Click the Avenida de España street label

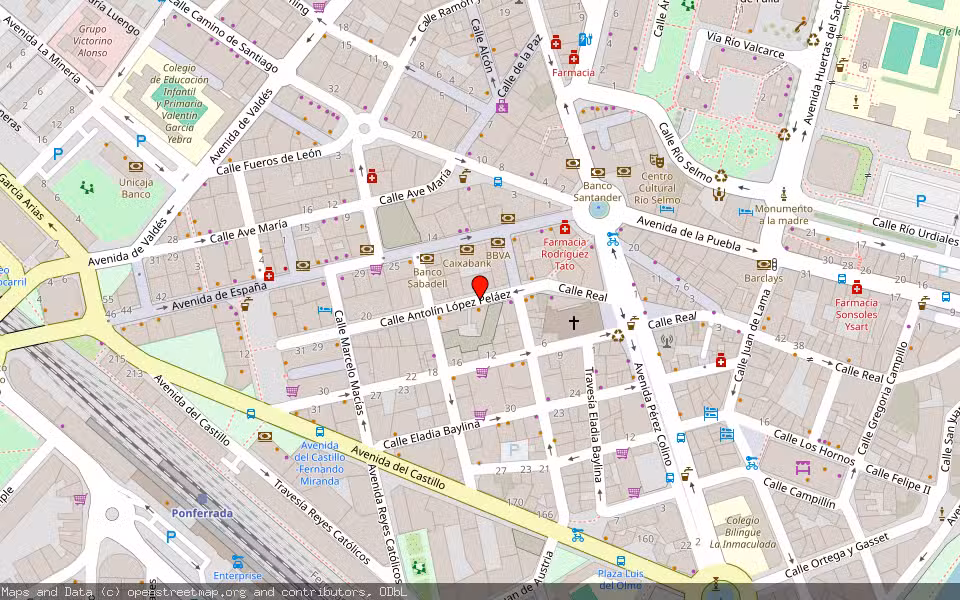click(x=219, y=297)
